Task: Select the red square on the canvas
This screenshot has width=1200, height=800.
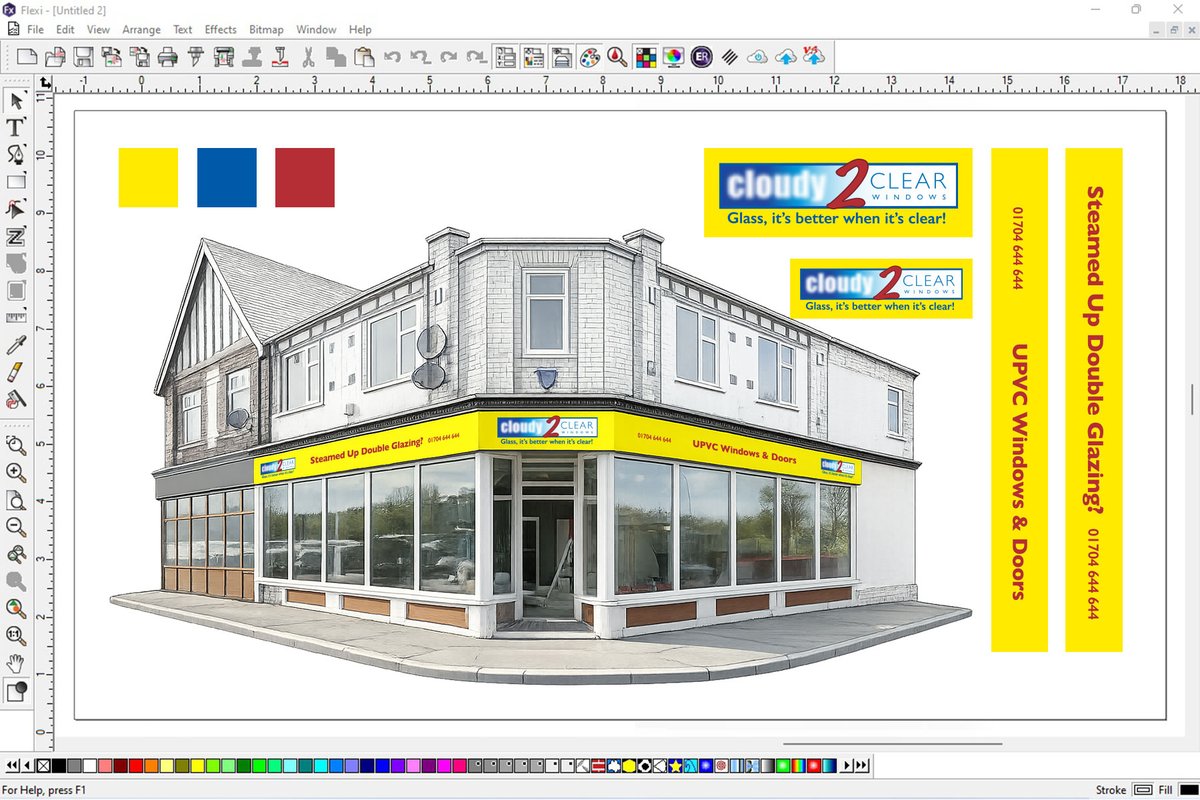Action: point(305,178)
